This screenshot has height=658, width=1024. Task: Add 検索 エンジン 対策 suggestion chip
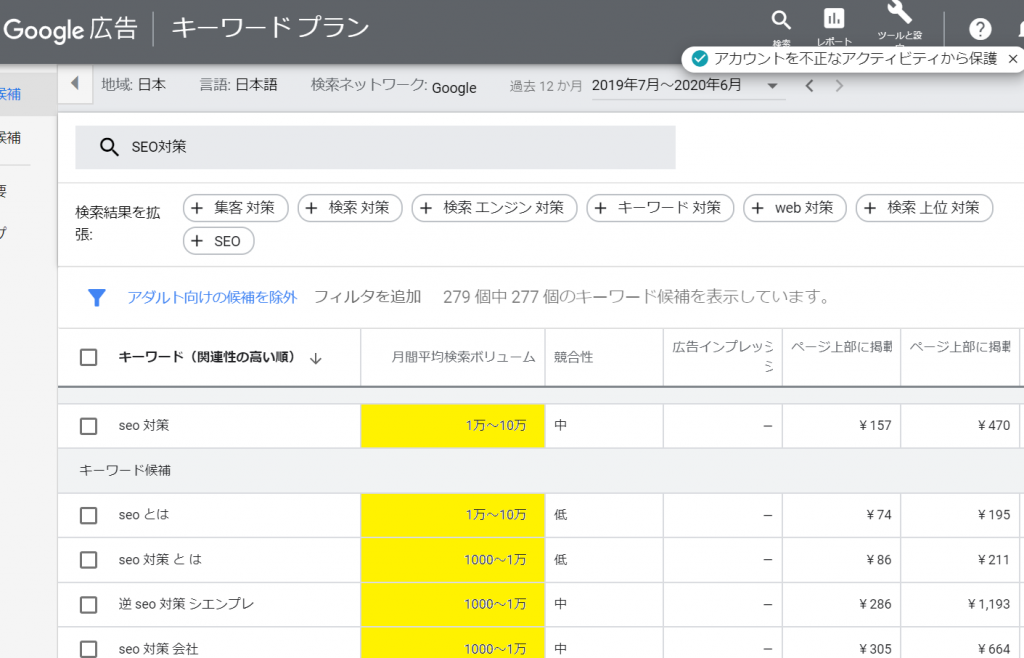click(x=494, y=208)
